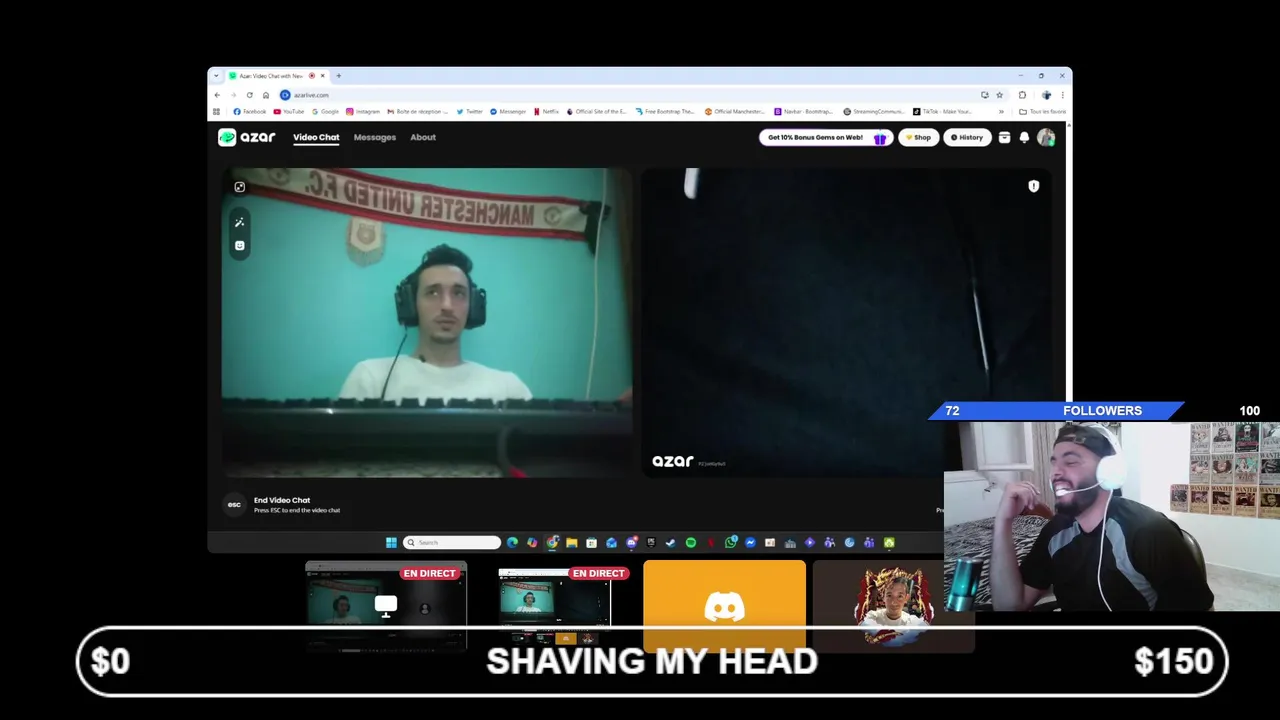1280x720 pixels.
Task: Open the Google bookmark
Action: tap(325, 112)
